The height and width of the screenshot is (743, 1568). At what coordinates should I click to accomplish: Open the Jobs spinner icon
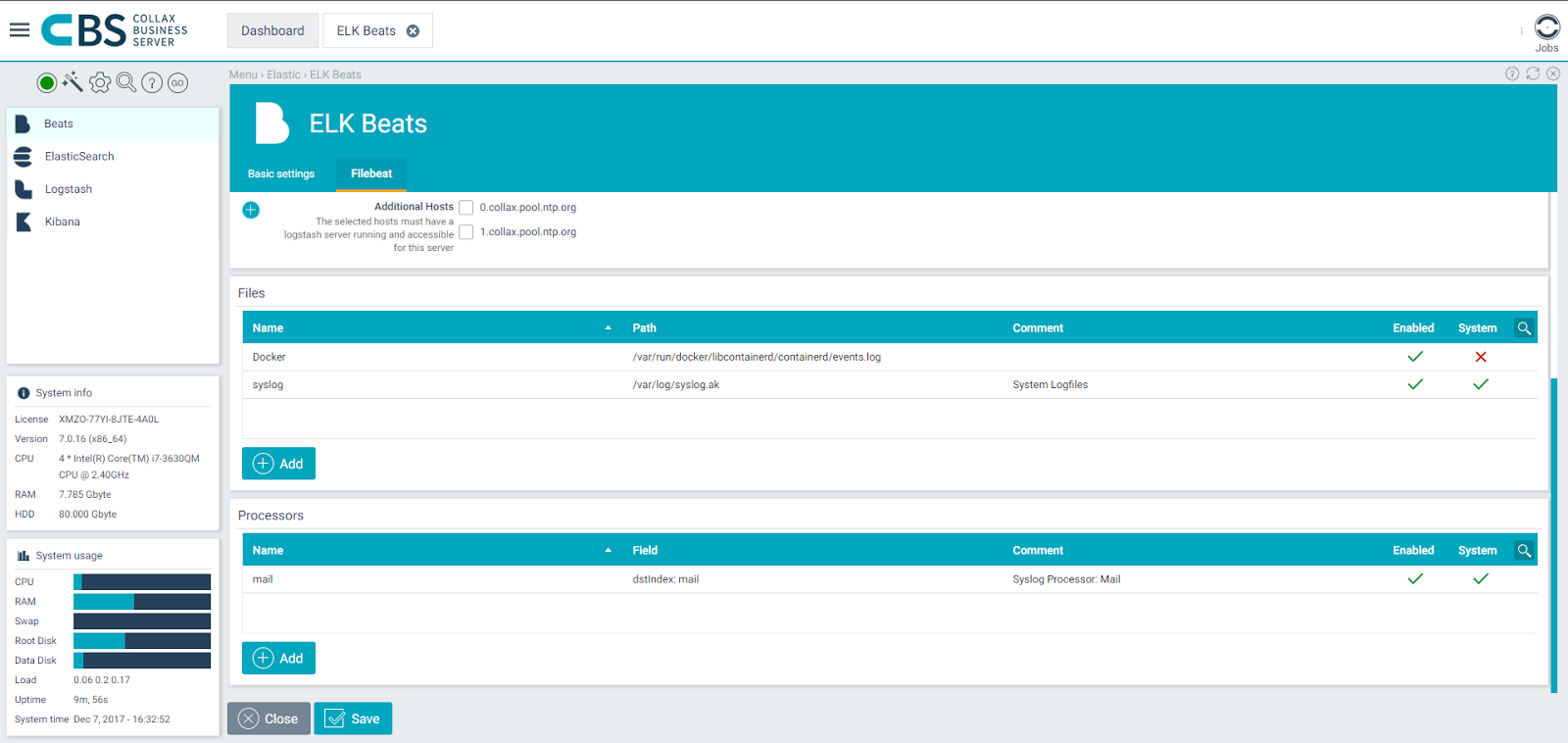pyautogui.click(x=1546, y=26)
